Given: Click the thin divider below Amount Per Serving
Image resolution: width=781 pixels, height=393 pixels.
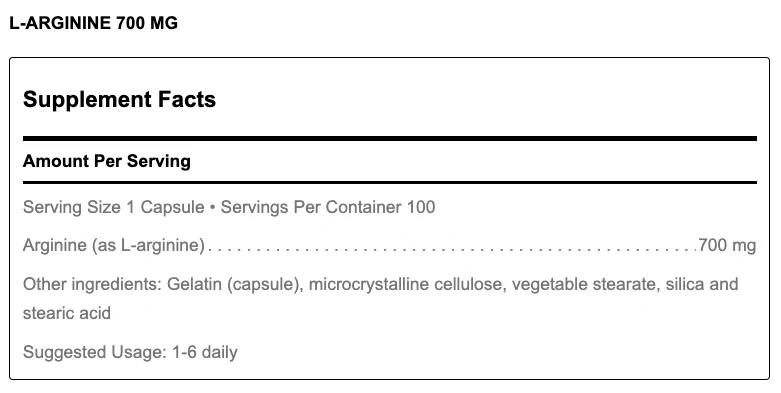Looking at the screenshot, I should pos(390,183).
